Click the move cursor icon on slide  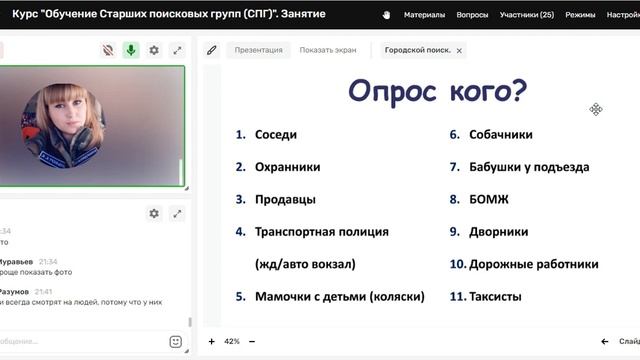click(596, 109)
